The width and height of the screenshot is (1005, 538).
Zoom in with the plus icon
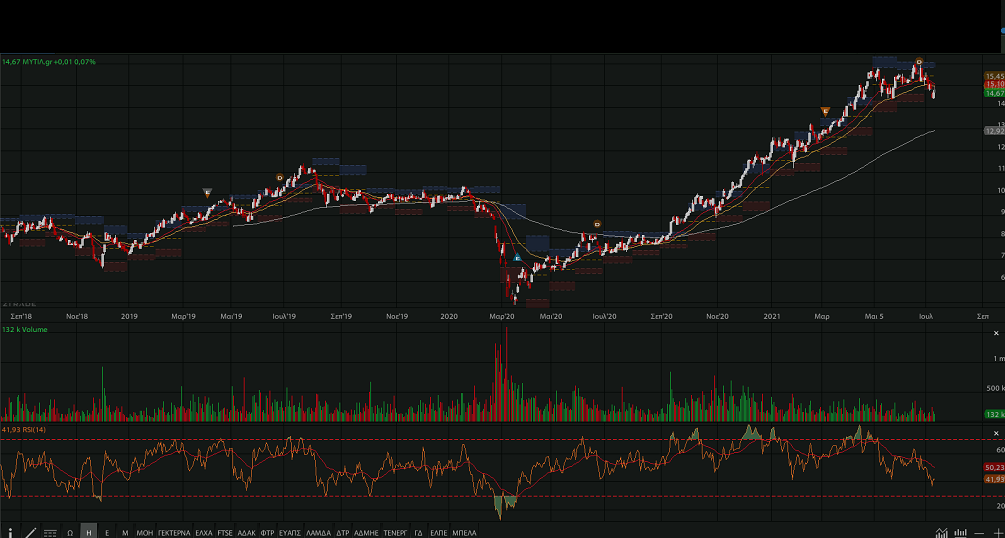997,533
